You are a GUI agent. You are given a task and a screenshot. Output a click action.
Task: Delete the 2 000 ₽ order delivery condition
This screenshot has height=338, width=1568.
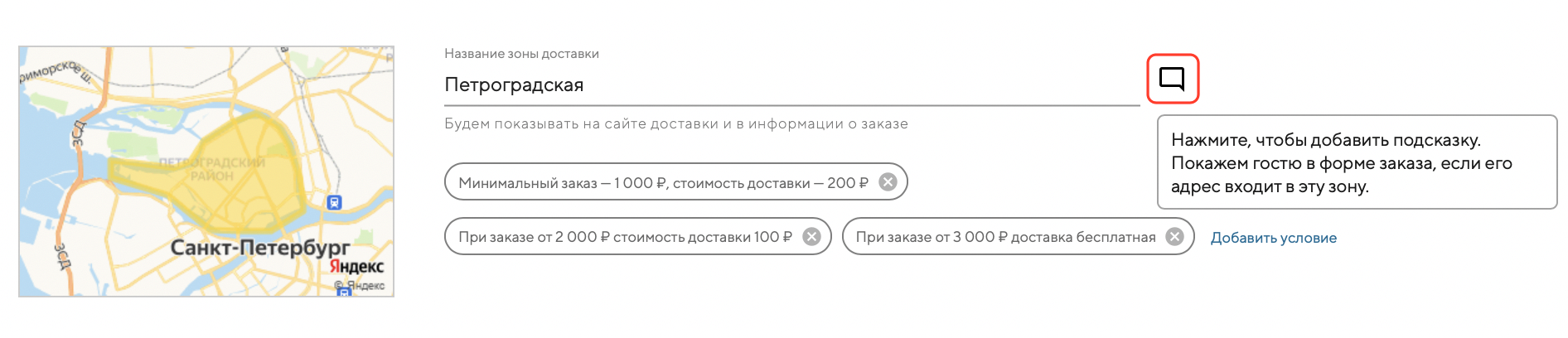(811, 237)
